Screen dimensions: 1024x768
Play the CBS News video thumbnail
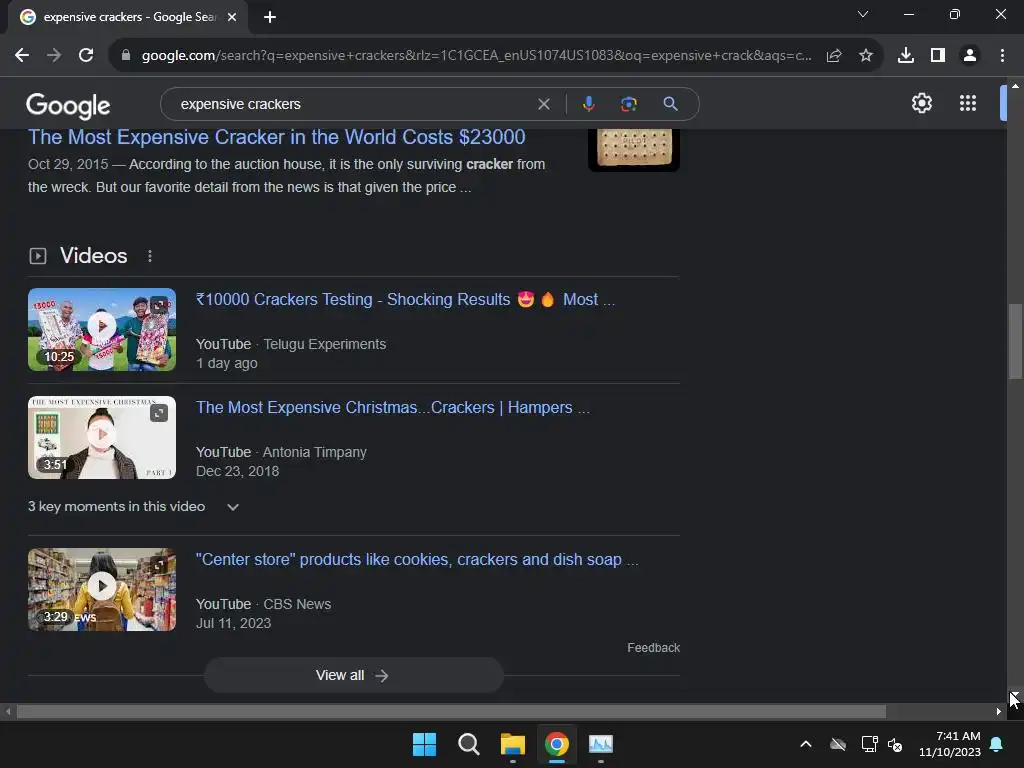[x=102, y=590]
